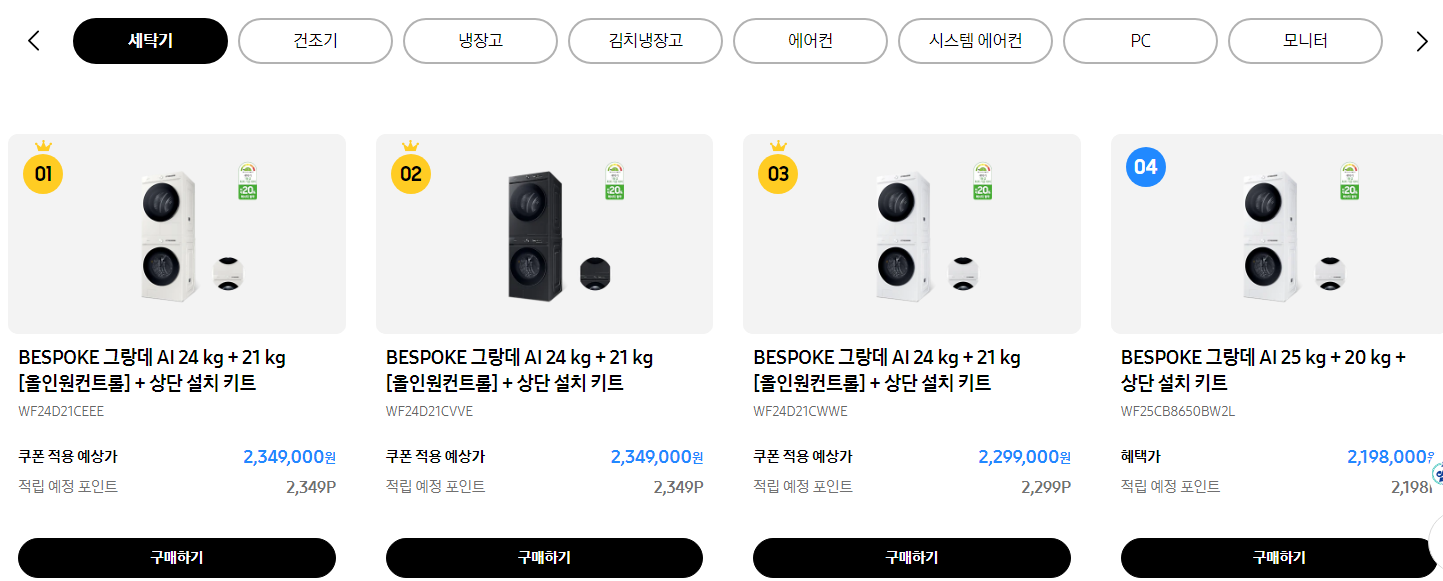Screen dimensions: 1443x581
Task: Click 구매하기 on the first washer
Action: point(177,558)
